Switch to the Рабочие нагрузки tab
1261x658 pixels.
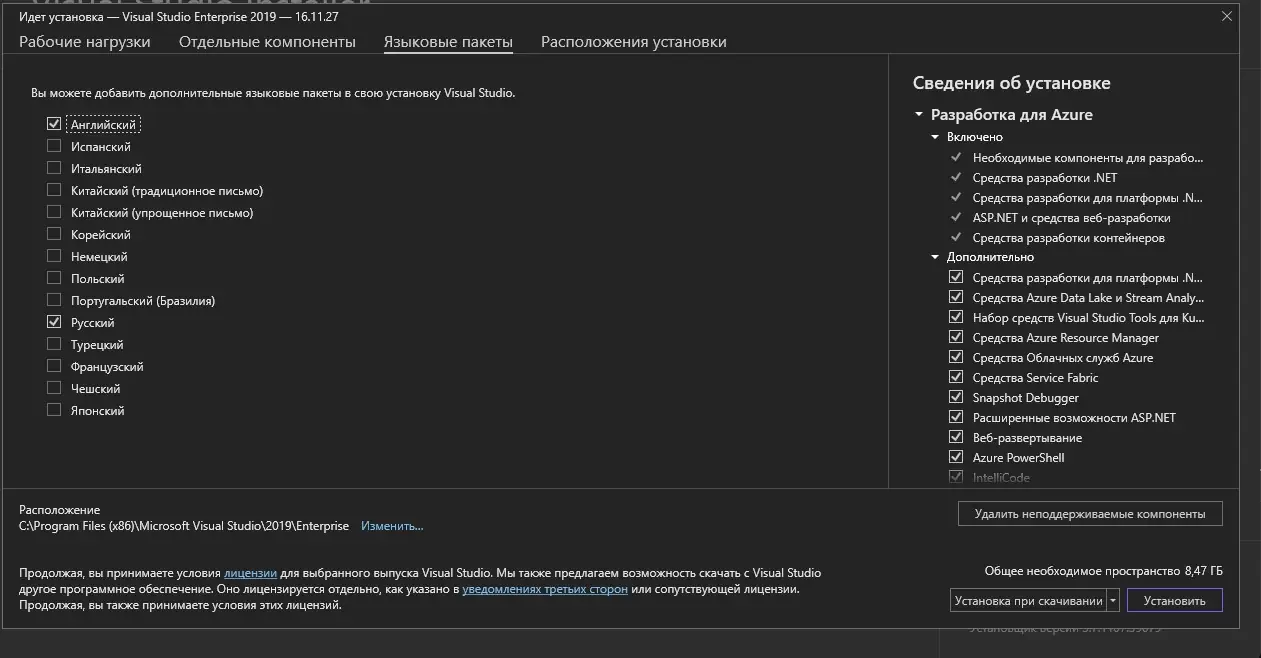pyautogui.click(x=85, y=42)
